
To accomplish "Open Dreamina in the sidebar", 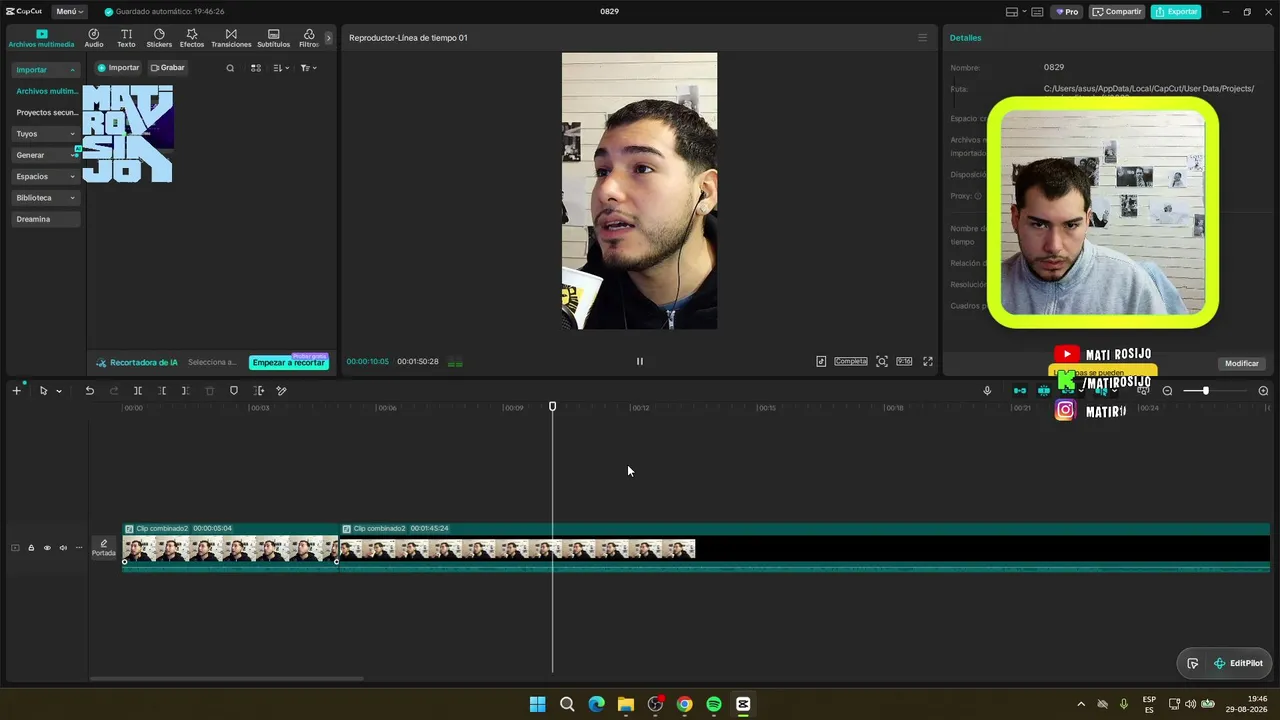I will [x=46, y=219].
